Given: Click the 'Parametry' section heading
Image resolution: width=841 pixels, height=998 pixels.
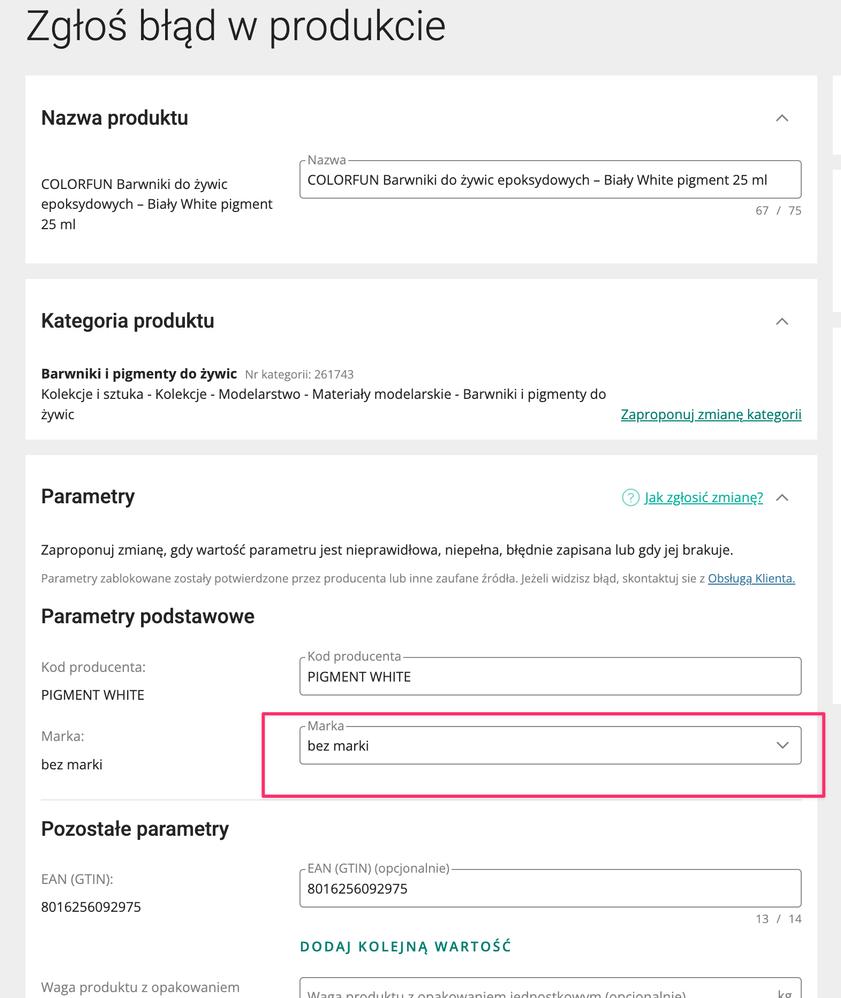Looking at the screenshot, I should pos(88,497).
